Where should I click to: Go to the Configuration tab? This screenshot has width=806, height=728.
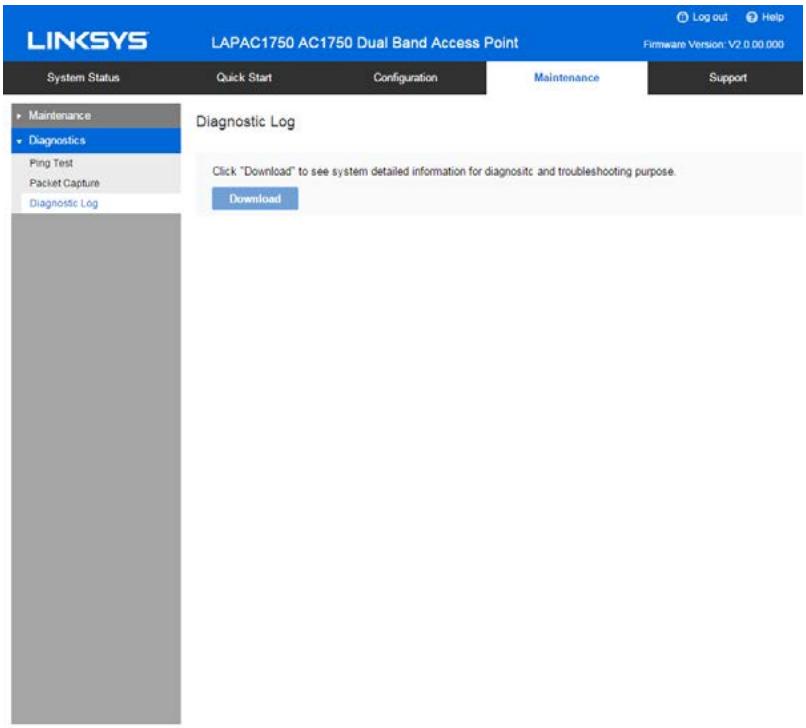click(406, 78)
